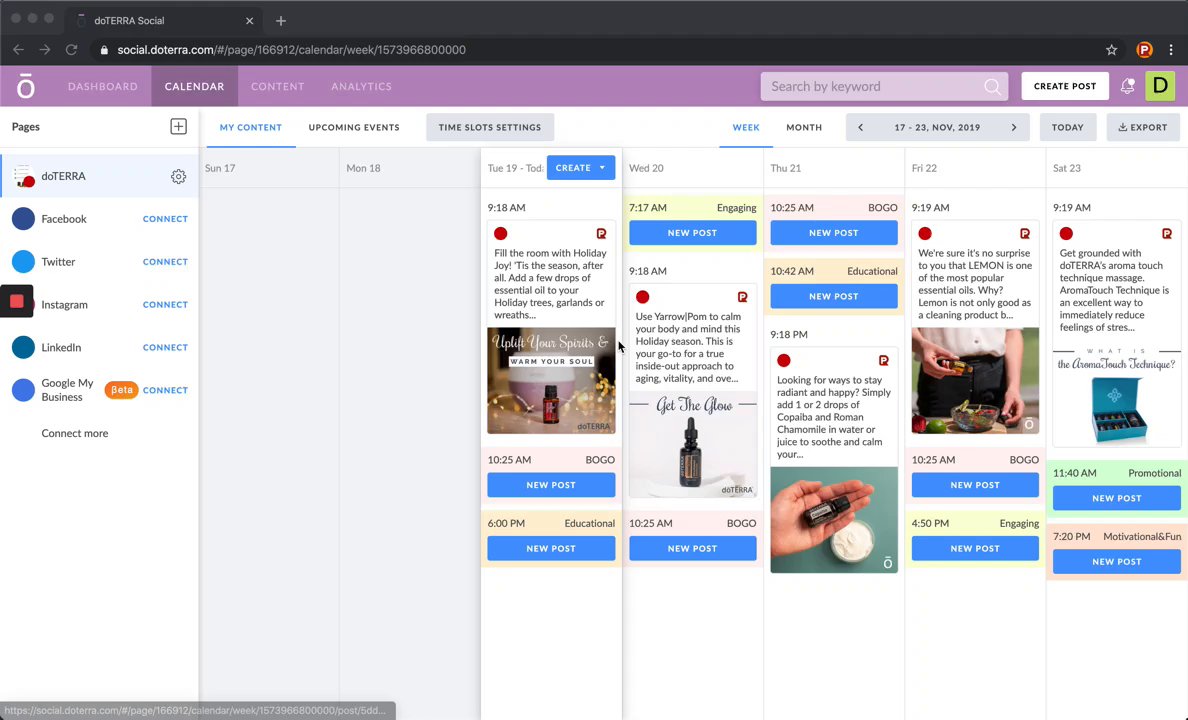This screenshot has width=1188, height=720.
Task: Open the green D profile avatar
Action: tap(1160, 86)
